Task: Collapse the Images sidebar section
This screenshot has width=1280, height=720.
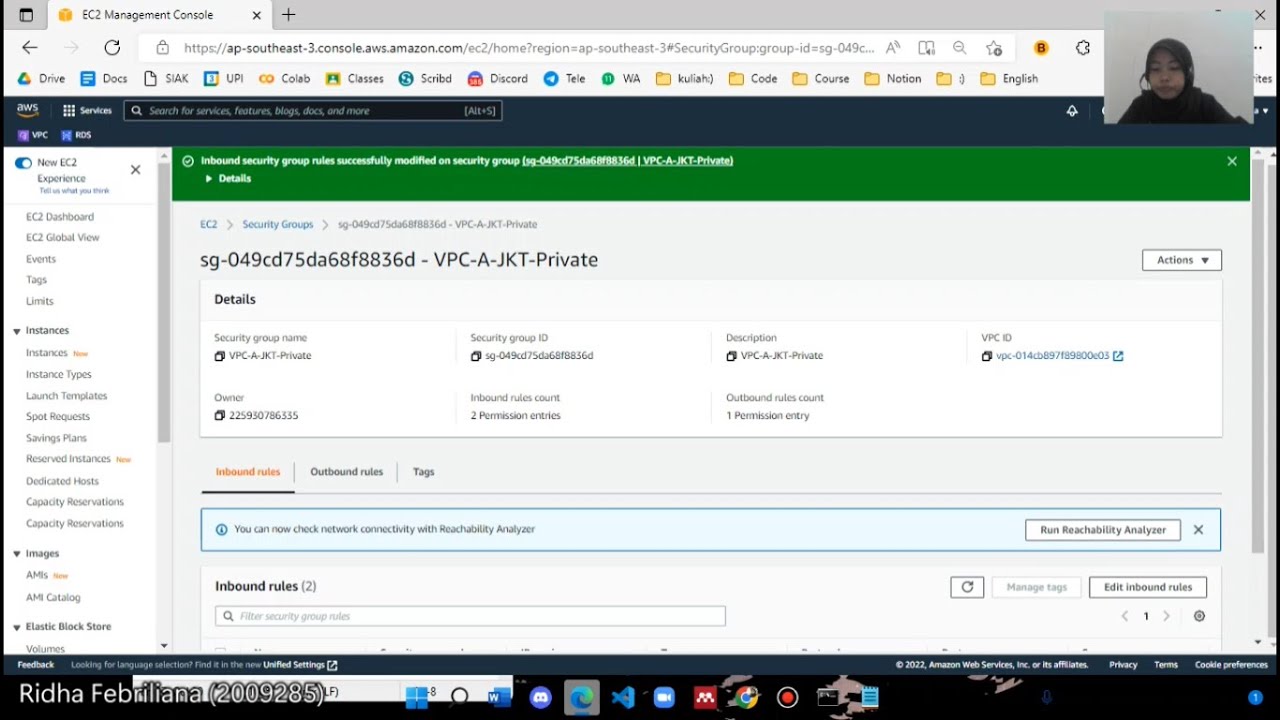Action: coord(17,554)
